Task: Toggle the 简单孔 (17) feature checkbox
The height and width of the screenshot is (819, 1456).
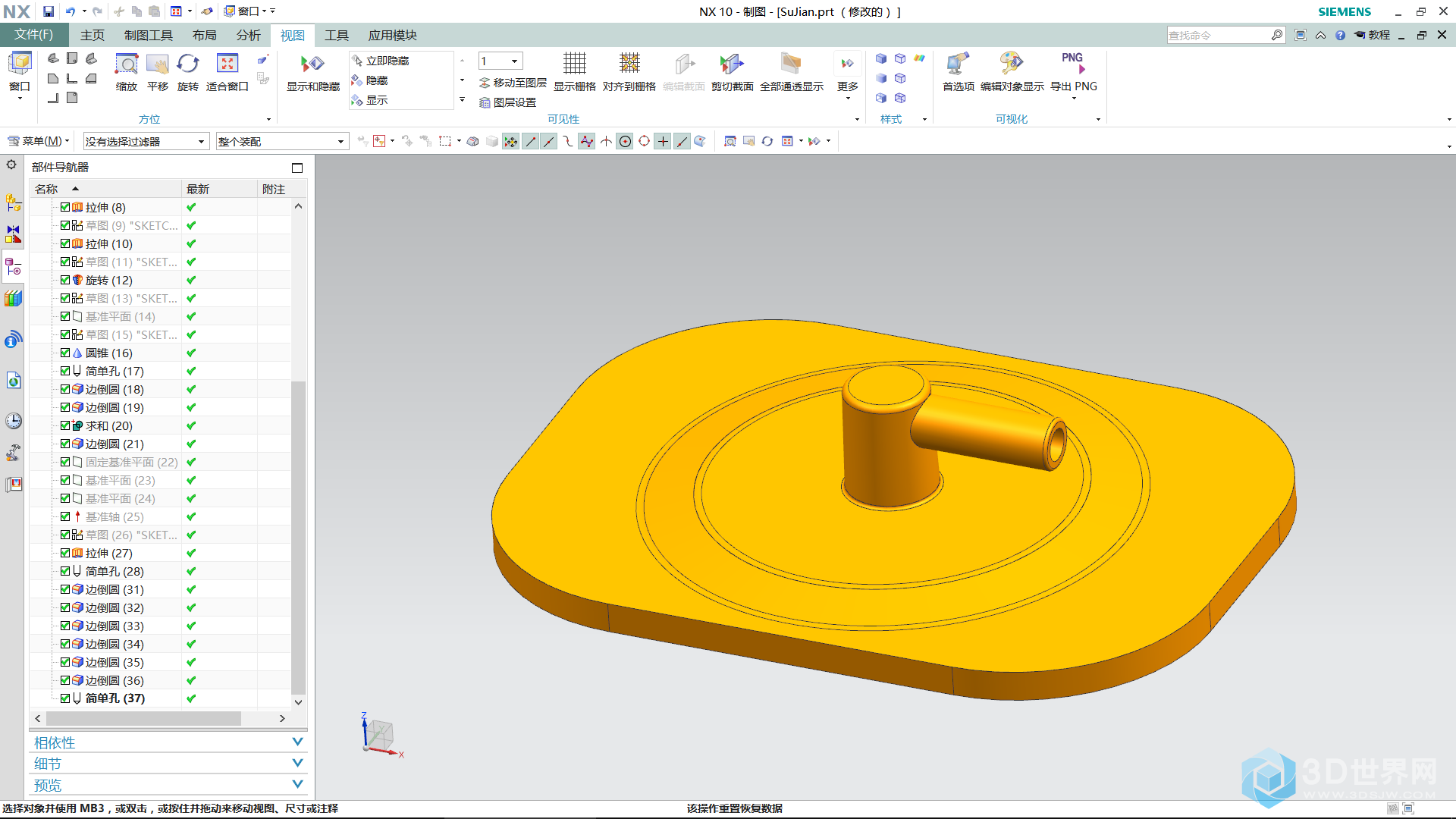Action: coord(65,371)
